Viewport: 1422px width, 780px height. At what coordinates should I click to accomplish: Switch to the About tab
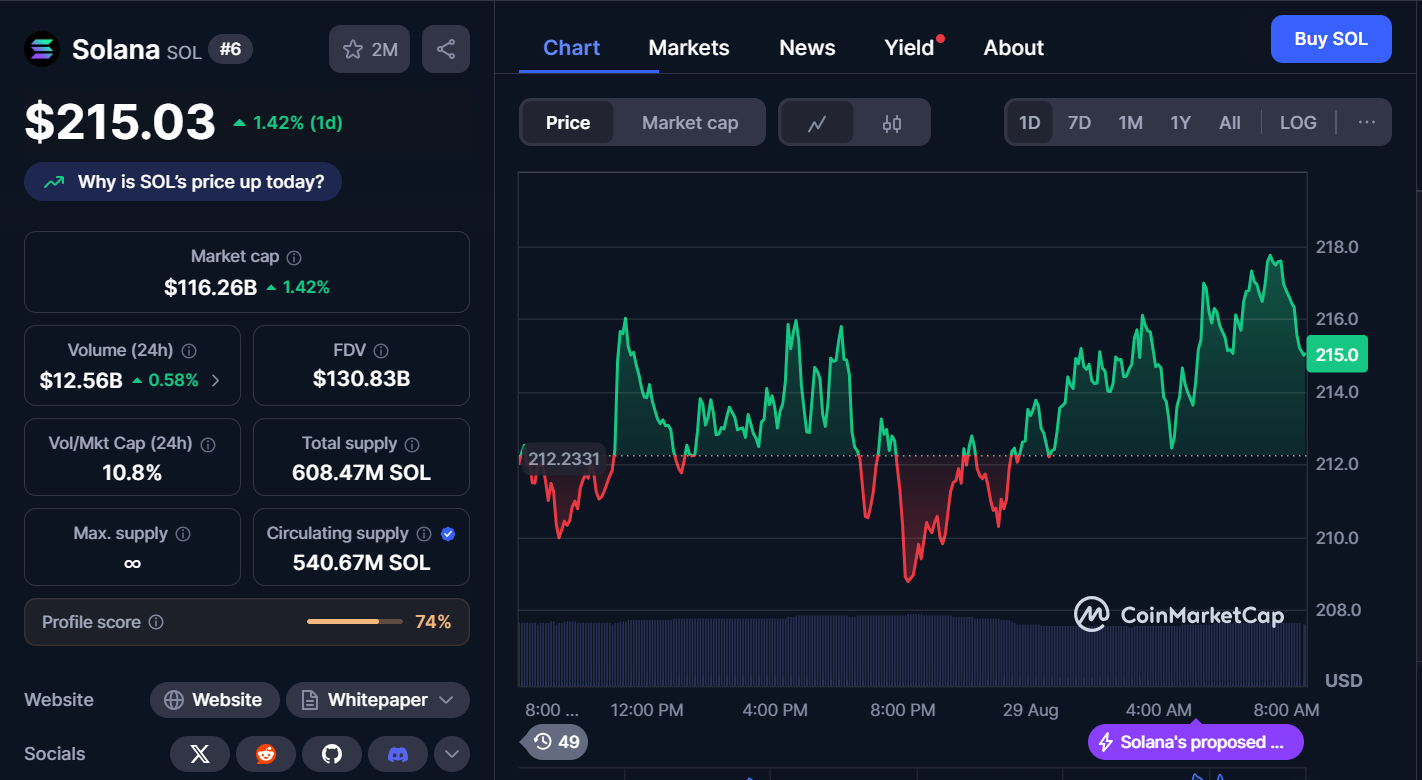point(1014,48)
